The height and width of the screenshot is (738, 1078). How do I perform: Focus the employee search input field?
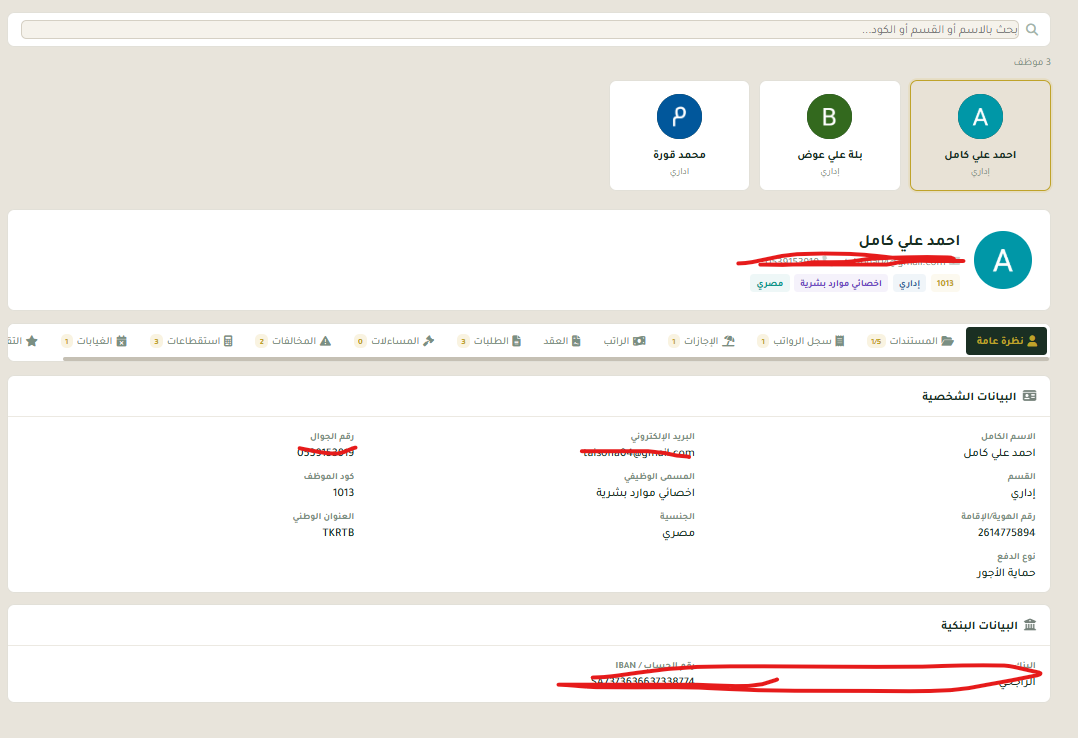520,30
